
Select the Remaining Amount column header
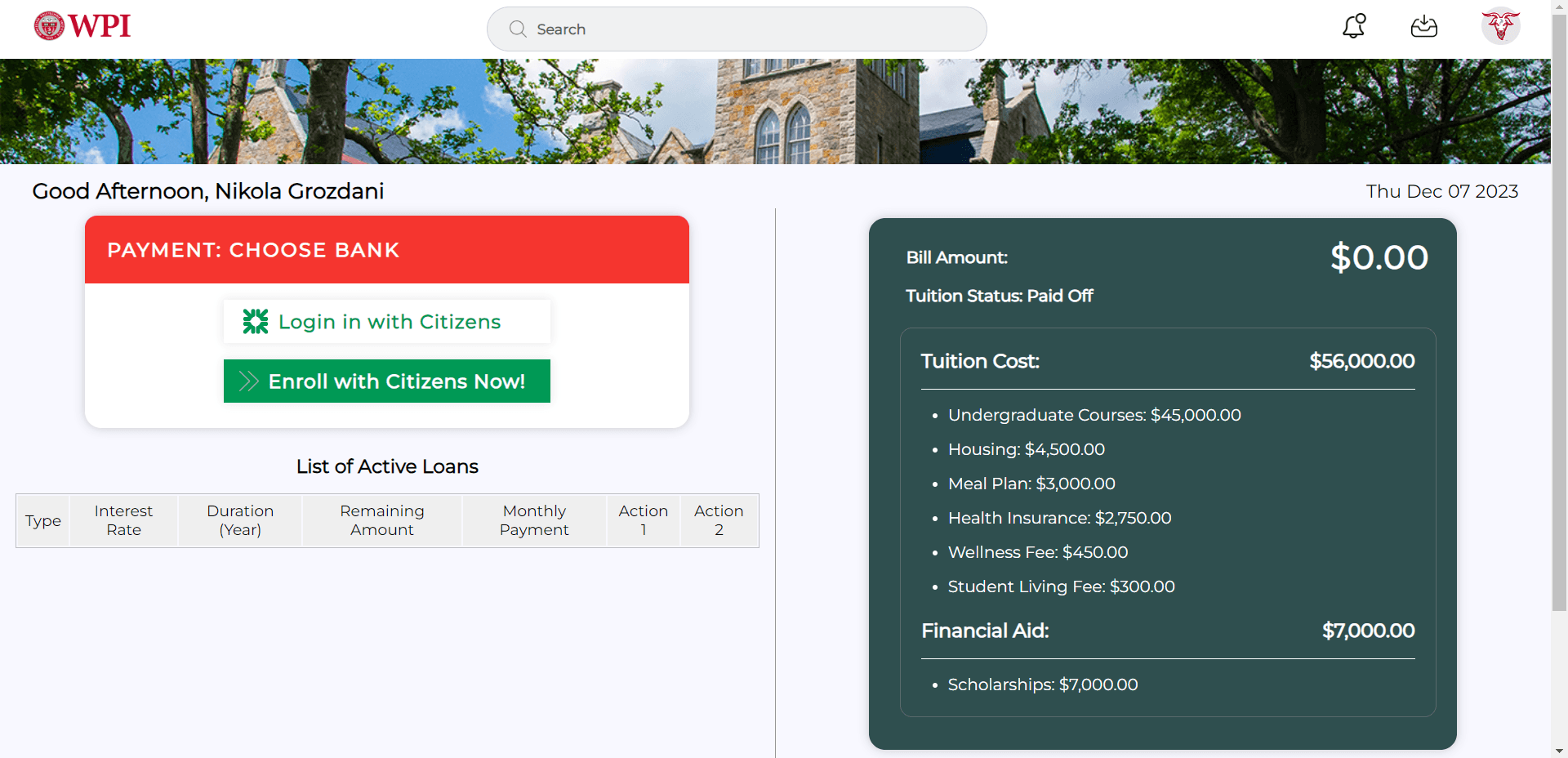point(381,520)
